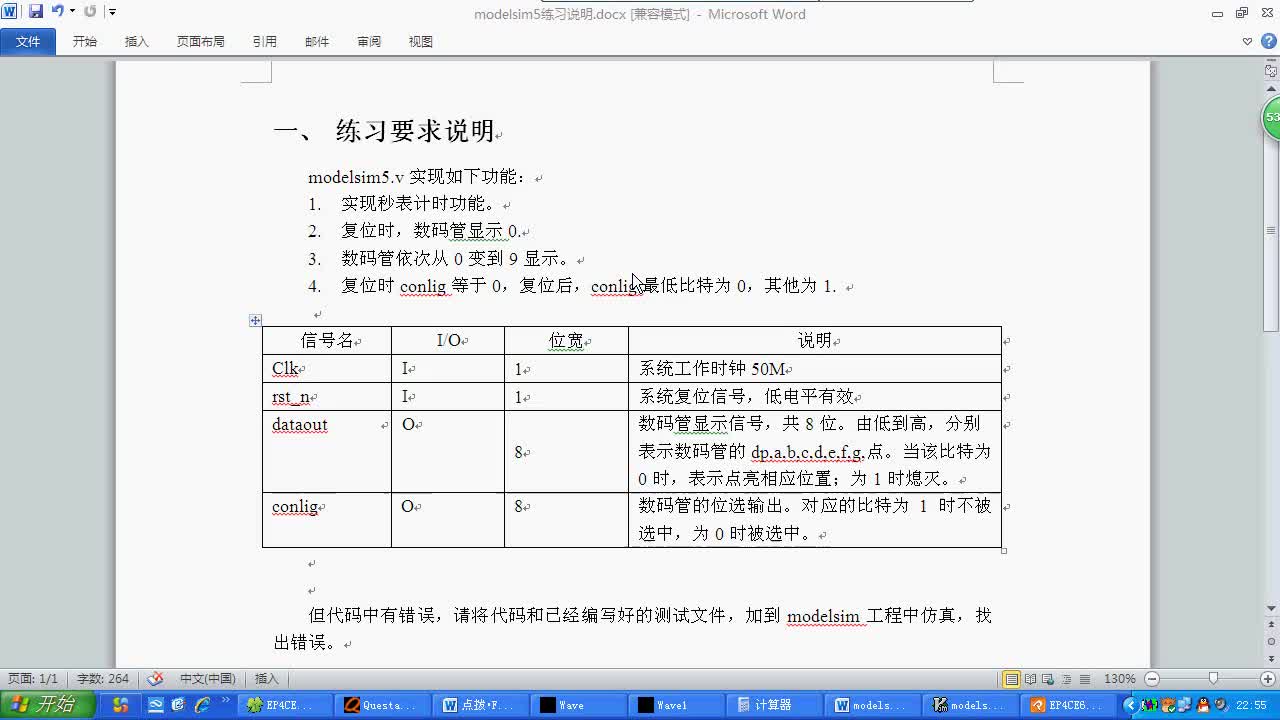The width and height of the screenshot is (1280, 720).
Task: Open the first EP4CE taskbar window with the green icon
Action: tap(284, 705)
